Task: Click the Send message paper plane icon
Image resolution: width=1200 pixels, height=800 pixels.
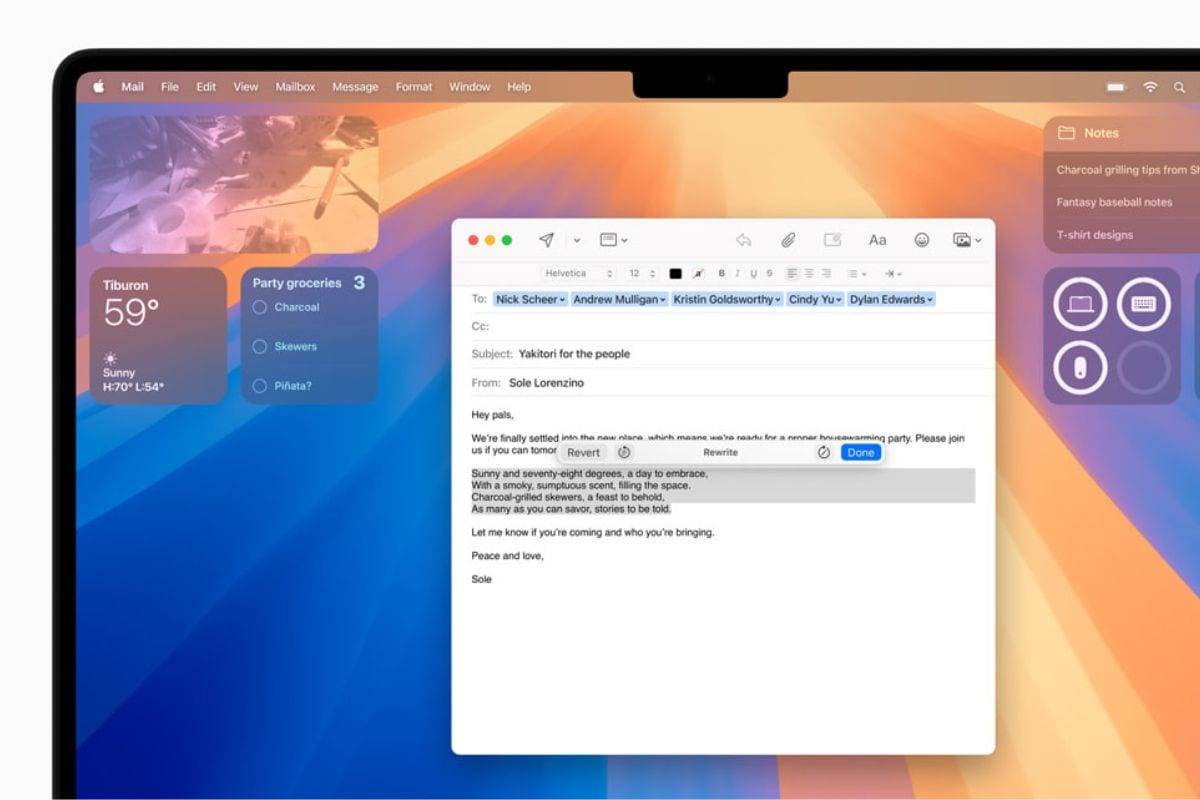Action: pos(546,240)
